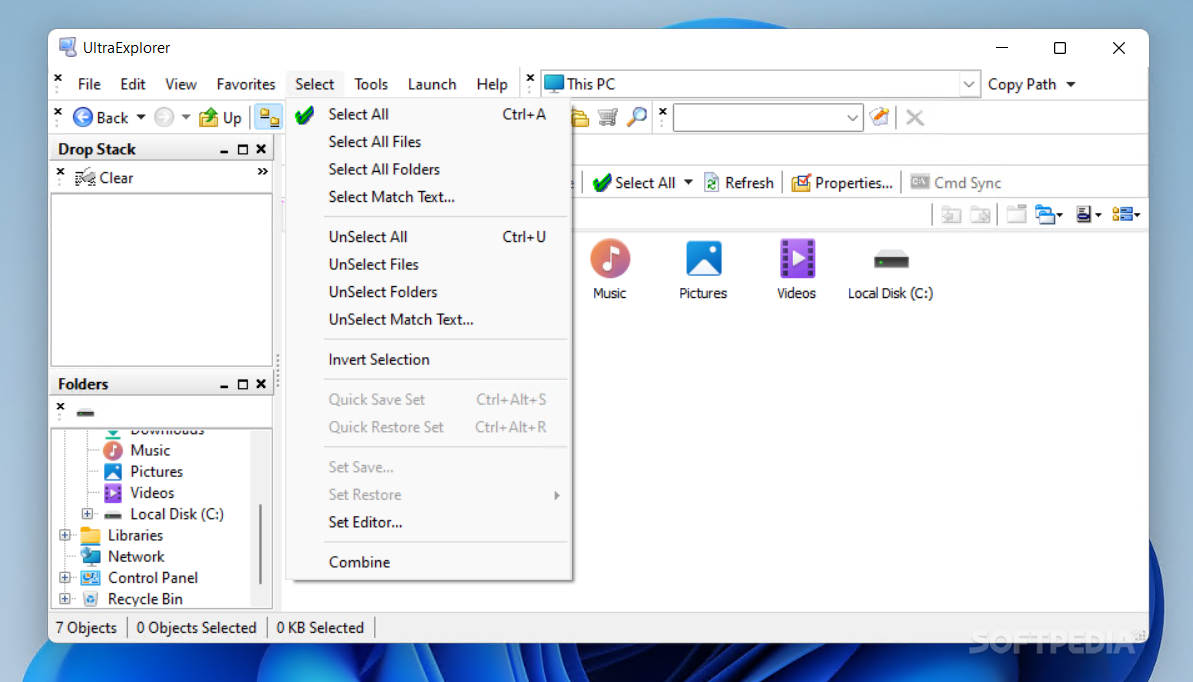The width and height of the screenshot is (1193, 682).
Task: Click the green checkmark Select All toolbar button
Action: [x=634, y=183]
